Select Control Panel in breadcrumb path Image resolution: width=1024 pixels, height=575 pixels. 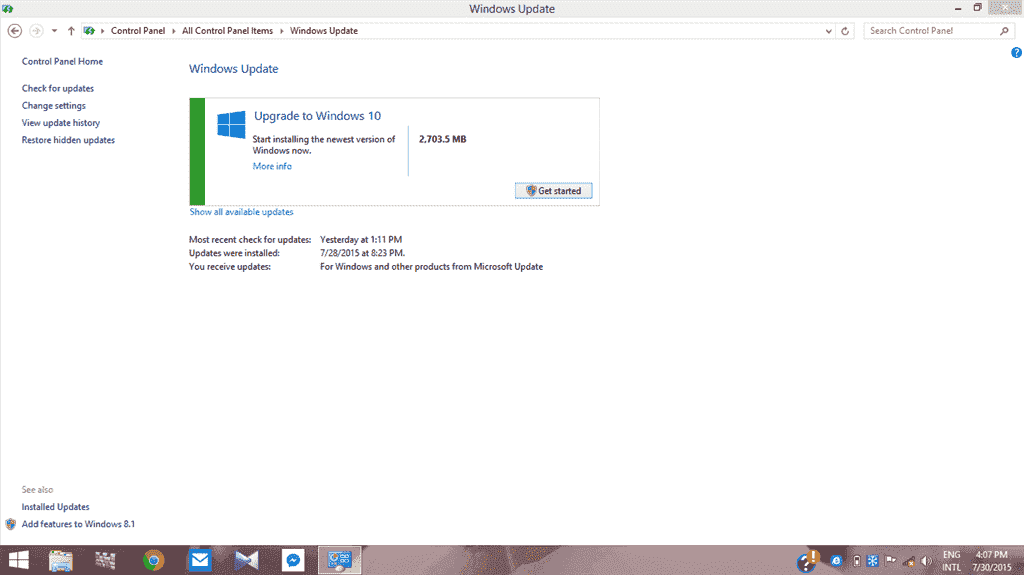coord(138,31)
